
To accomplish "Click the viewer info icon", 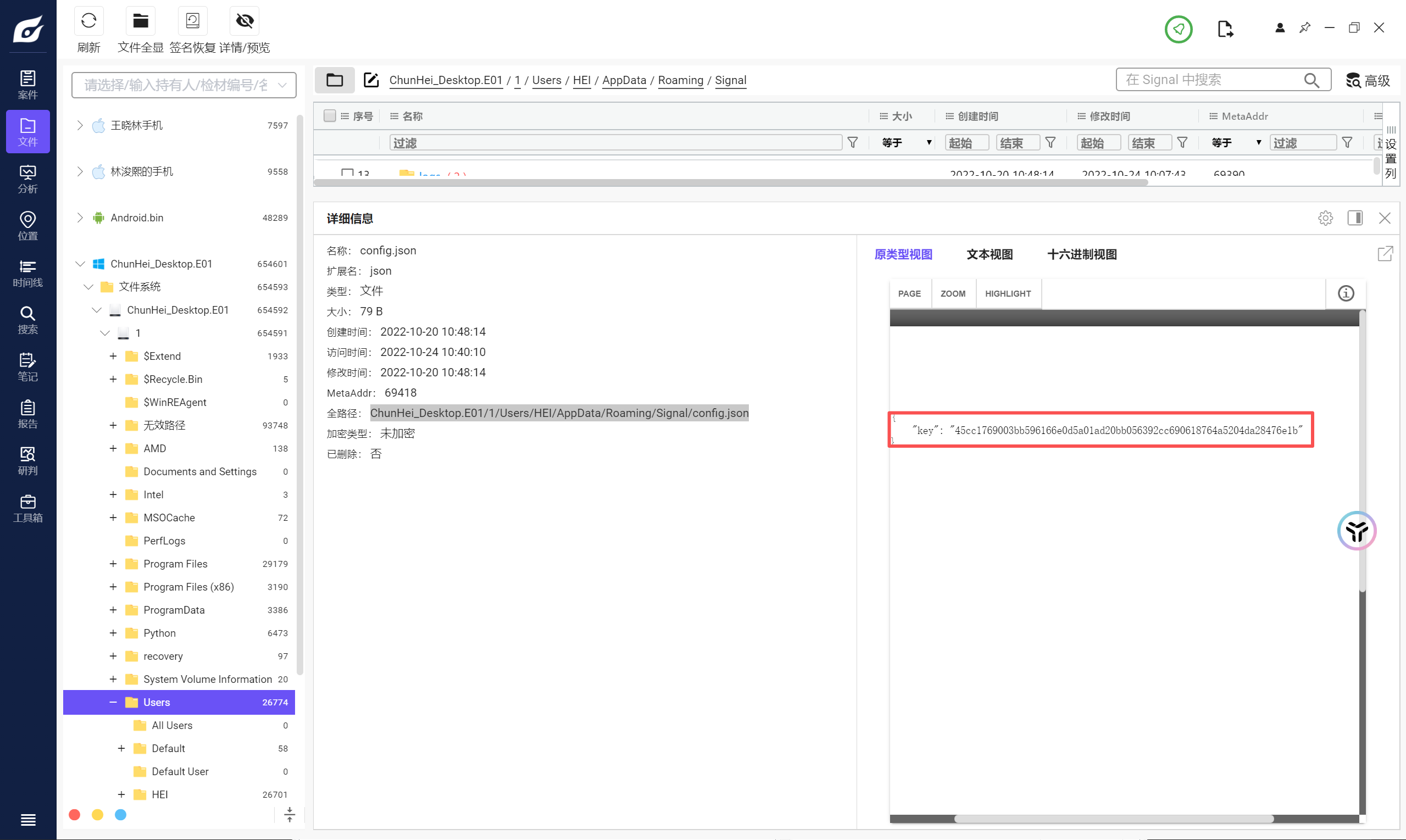I will click(1345, 293).
